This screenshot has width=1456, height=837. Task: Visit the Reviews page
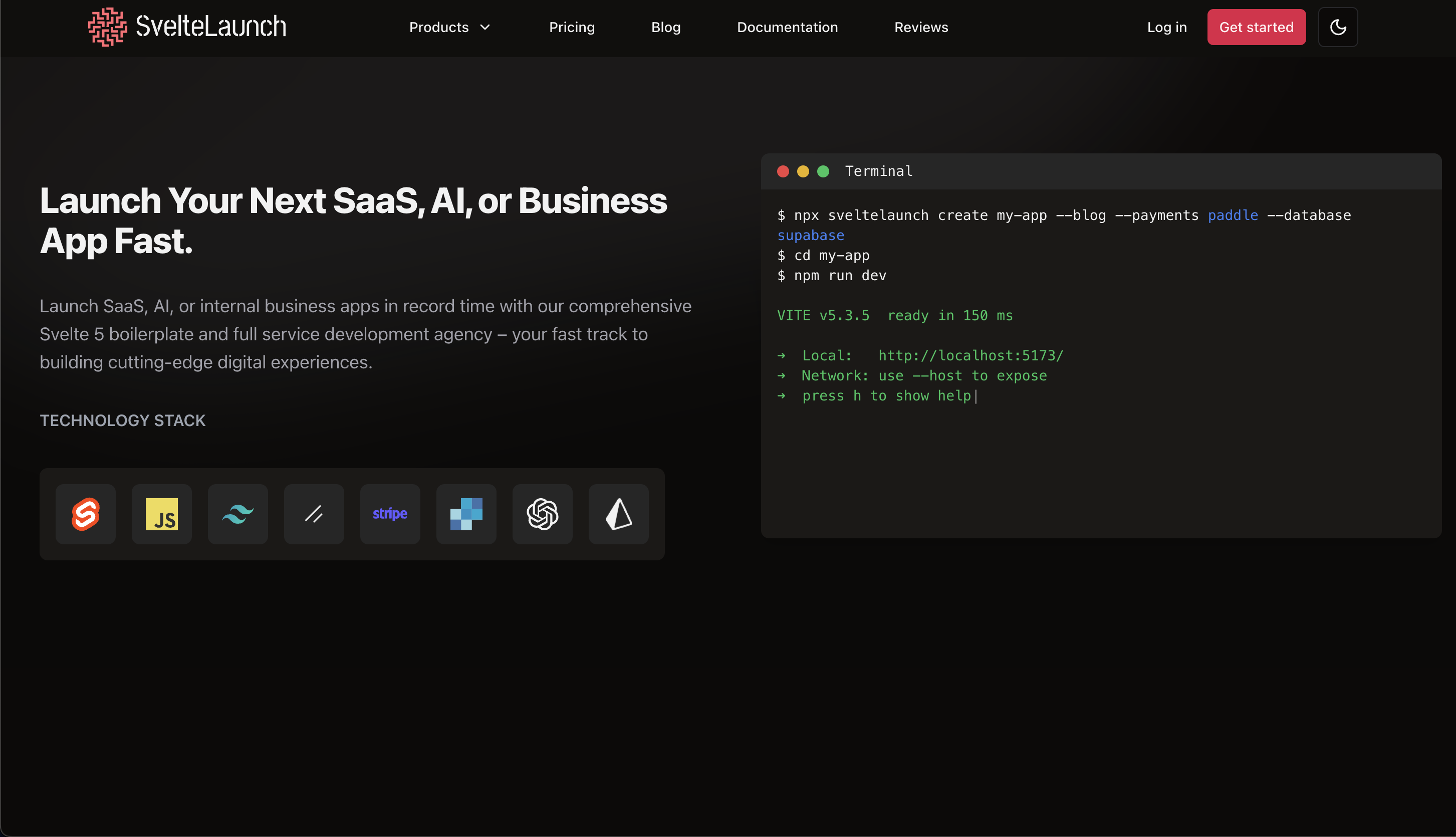click(921, 27)
